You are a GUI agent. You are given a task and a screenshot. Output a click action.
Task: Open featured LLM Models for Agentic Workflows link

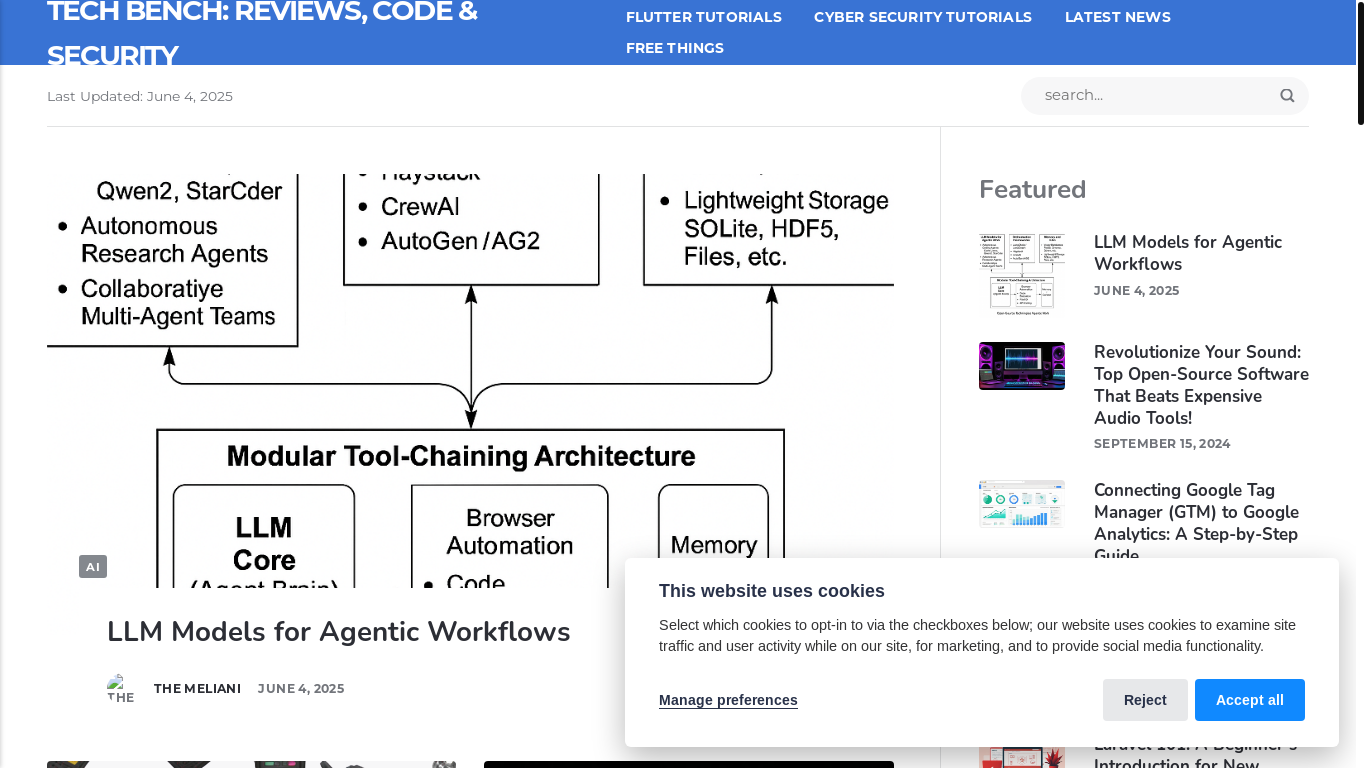coord(1188,253)
